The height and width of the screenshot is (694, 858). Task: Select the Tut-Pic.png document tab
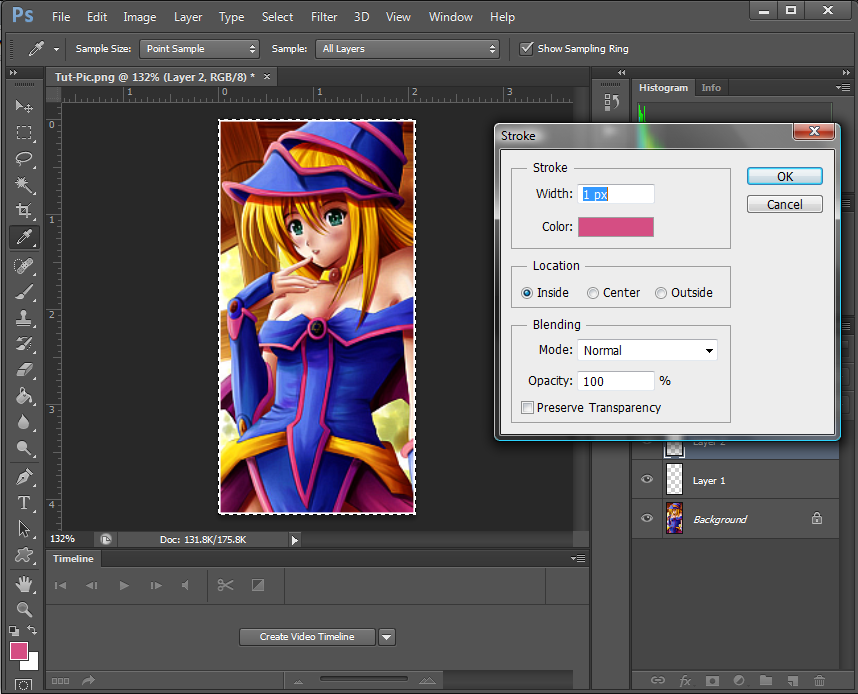(155, 77)
